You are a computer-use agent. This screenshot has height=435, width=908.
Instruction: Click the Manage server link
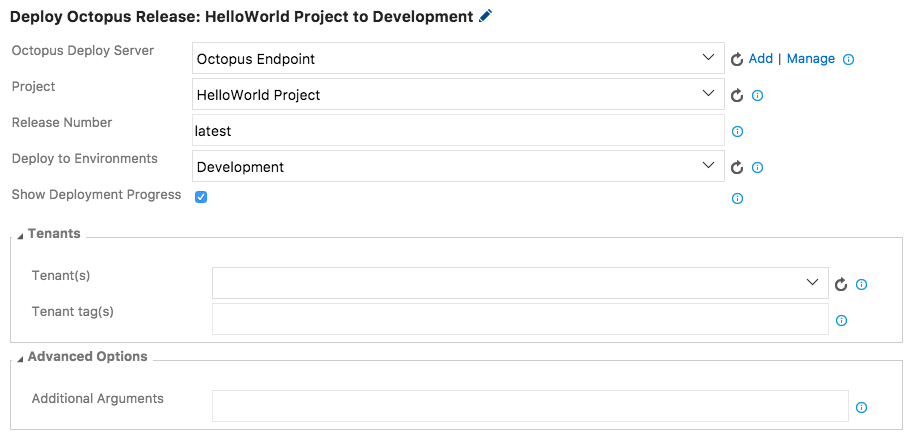(x=811, y=59)
